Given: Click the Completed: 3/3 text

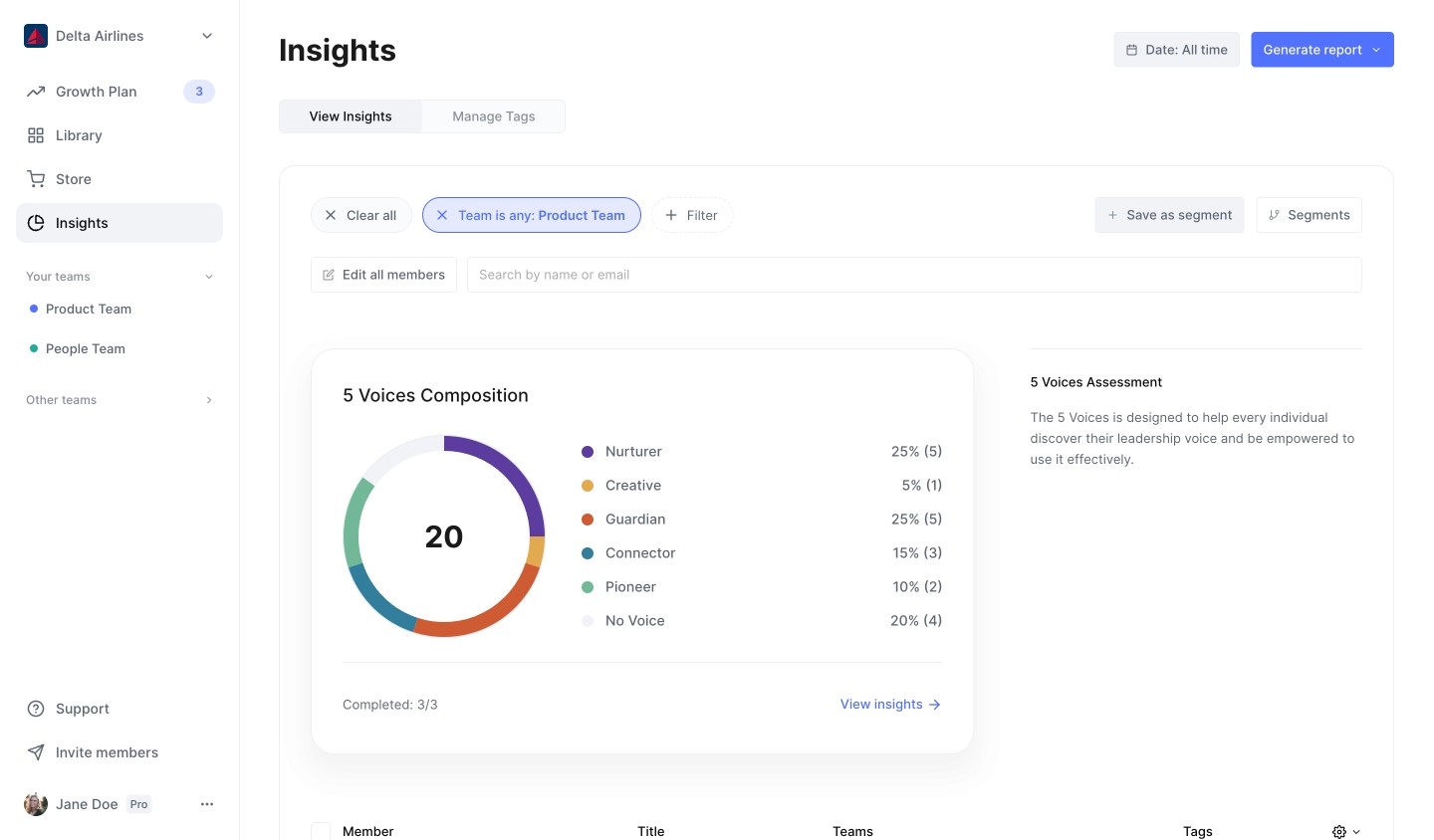Looking at the screenshot, I should pyautogui.click(x=390, y=705).
